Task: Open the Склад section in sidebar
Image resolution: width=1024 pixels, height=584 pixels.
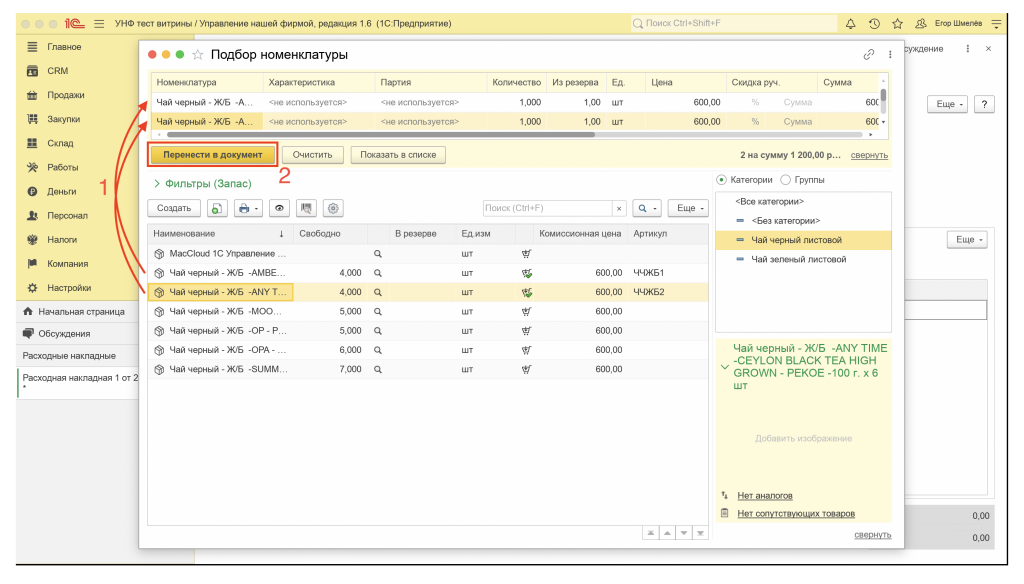Action: click(60, 143)
